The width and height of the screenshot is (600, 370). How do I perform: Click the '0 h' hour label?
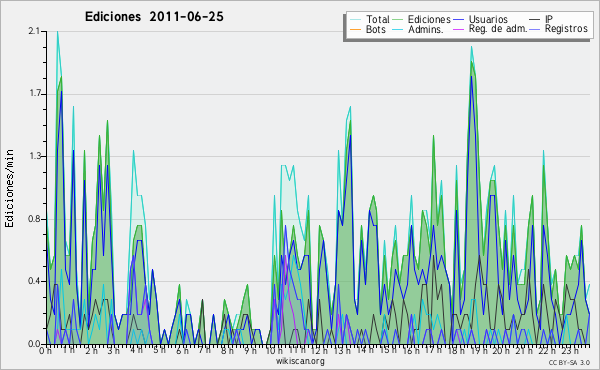pos(45,350)
